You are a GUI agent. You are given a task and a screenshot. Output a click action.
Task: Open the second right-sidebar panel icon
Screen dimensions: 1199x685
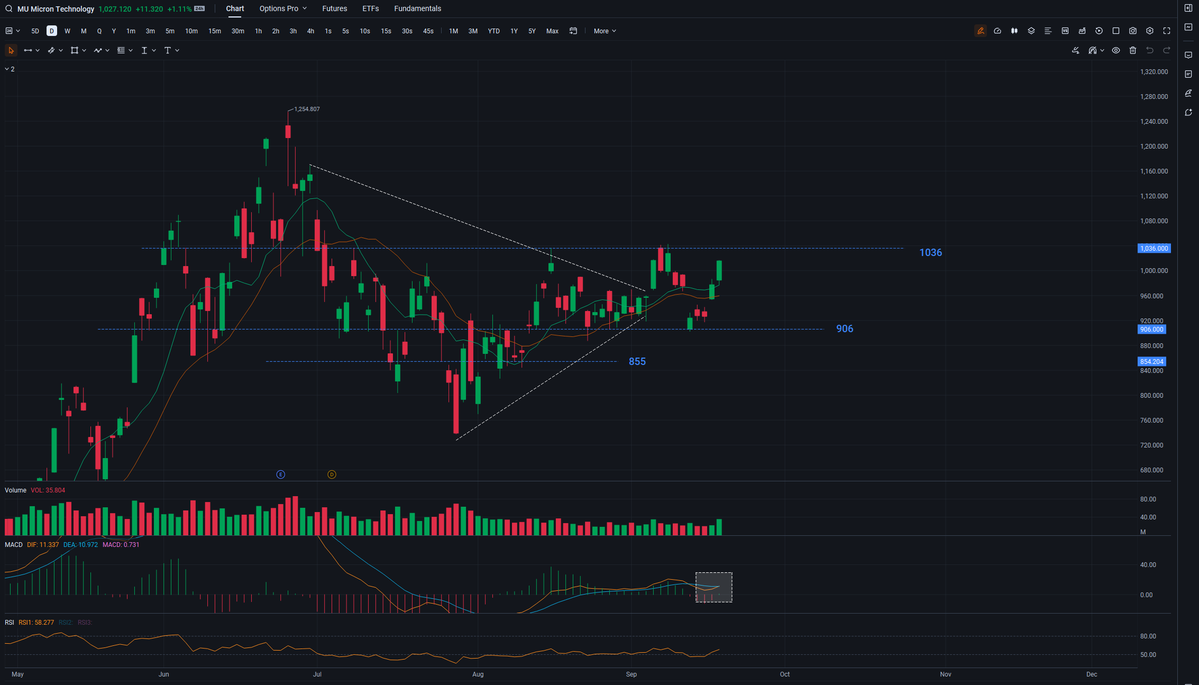coord(1188,27)
